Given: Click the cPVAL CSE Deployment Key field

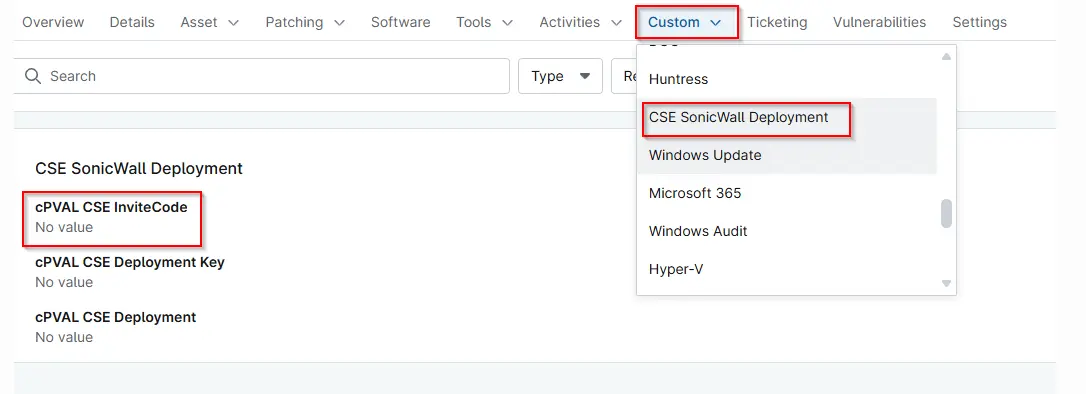Looking at the screenshot, I should click(x=130, y=272).
